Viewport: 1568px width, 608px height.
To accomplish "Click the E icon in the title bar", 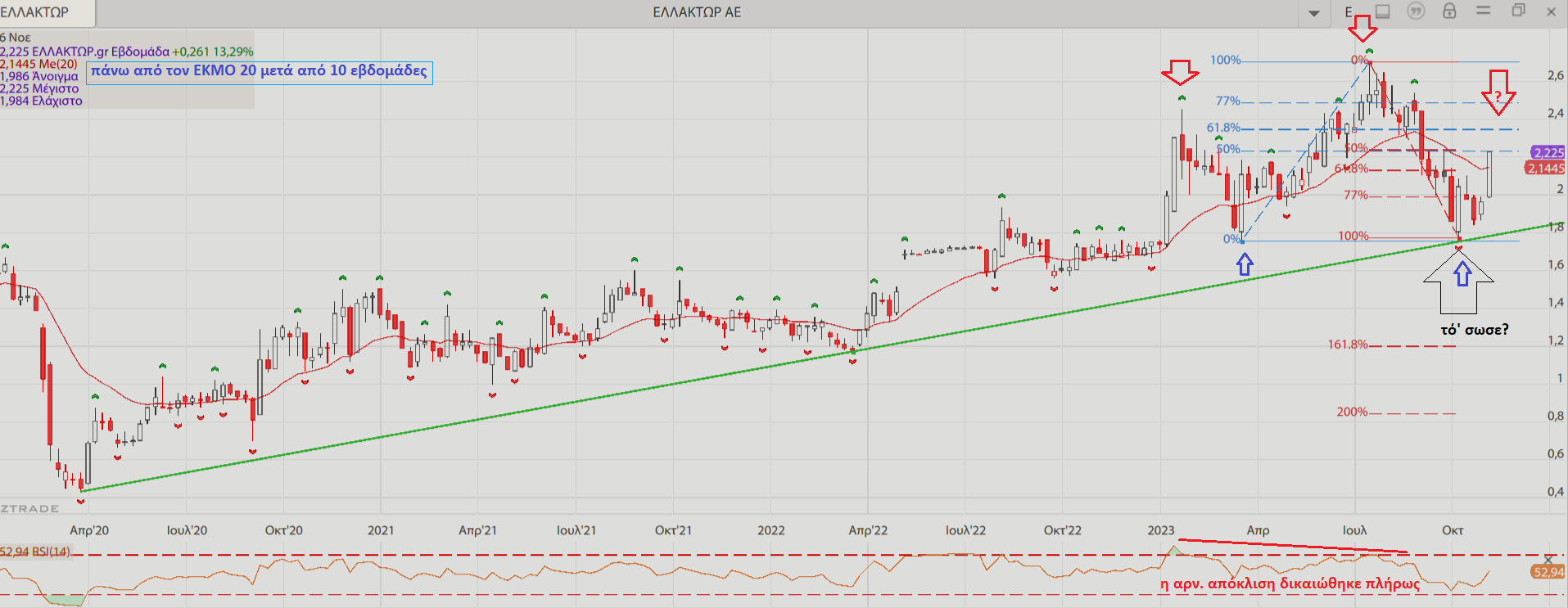I will click(x=1349, y=12).
